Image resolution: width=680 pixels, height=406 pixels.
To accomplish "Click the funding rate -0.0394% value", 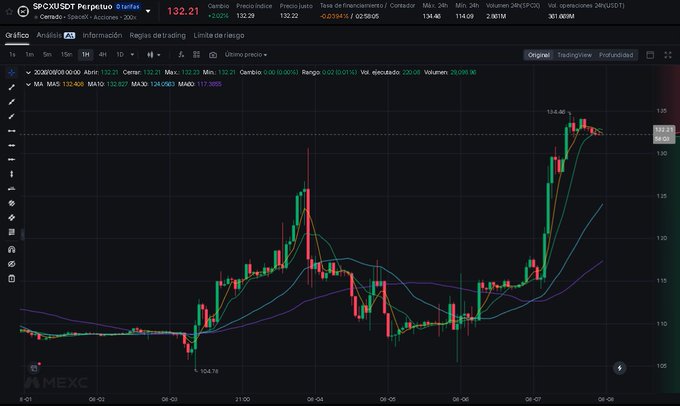I will (x=334, y=16).
